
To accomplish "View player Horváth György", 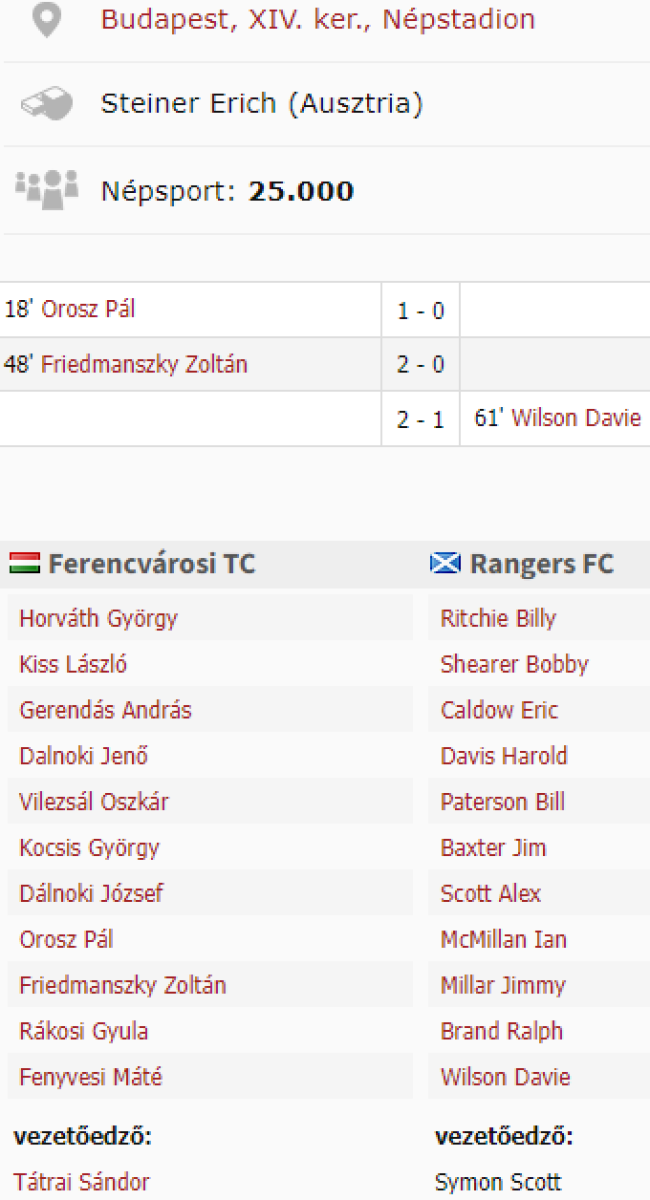I will pyautogui.click(x=98, y=618).
